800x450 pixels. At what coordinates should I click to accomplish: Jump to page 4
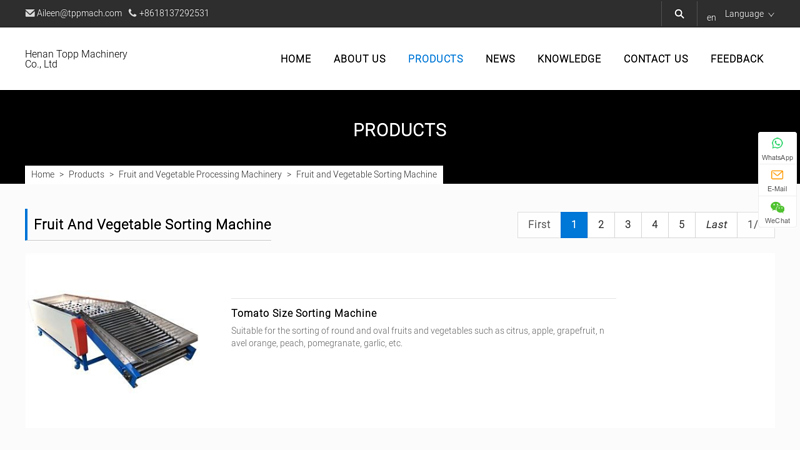(x=655, y=224)
